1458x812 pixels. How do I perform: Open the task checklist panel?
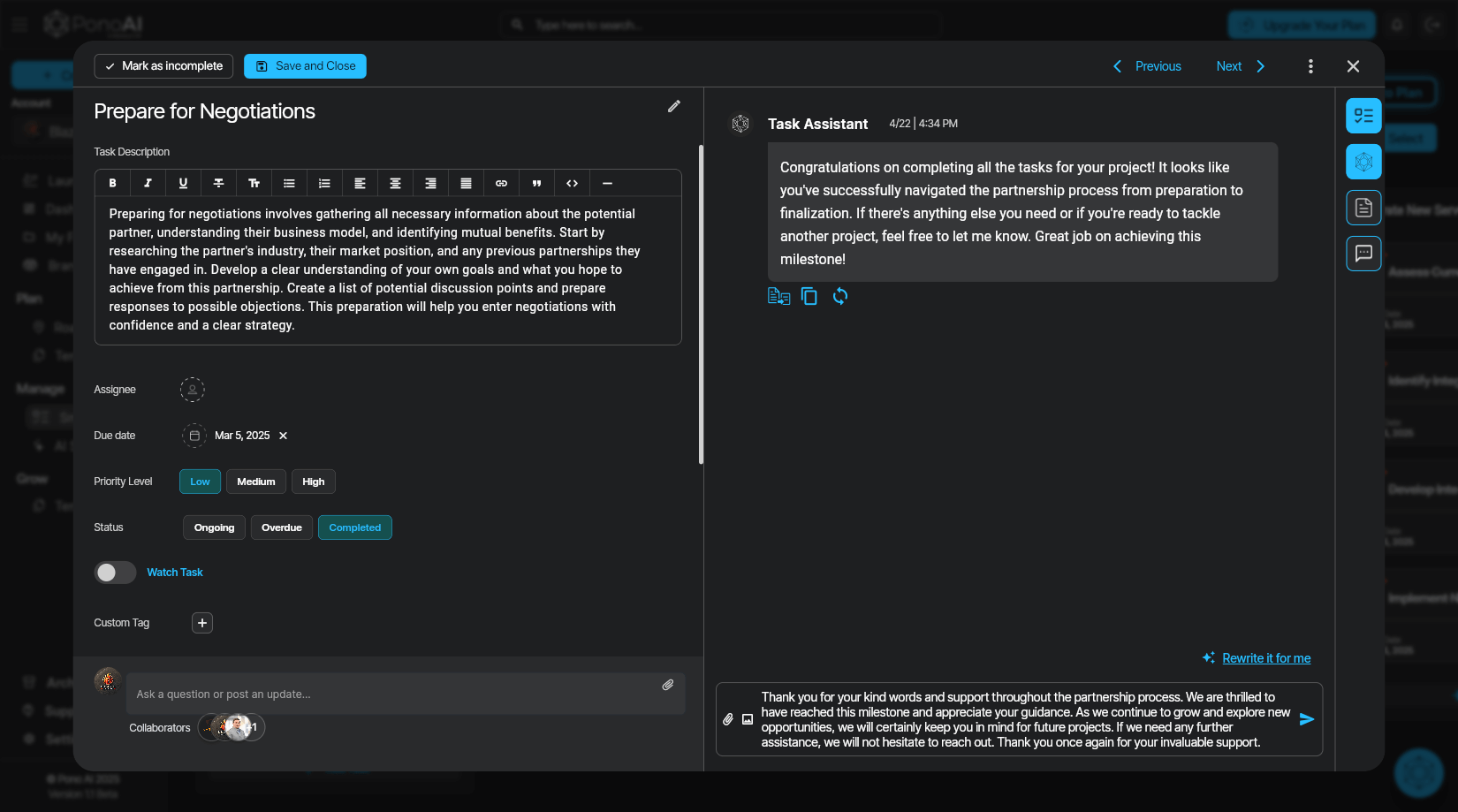coord(1363,116)
